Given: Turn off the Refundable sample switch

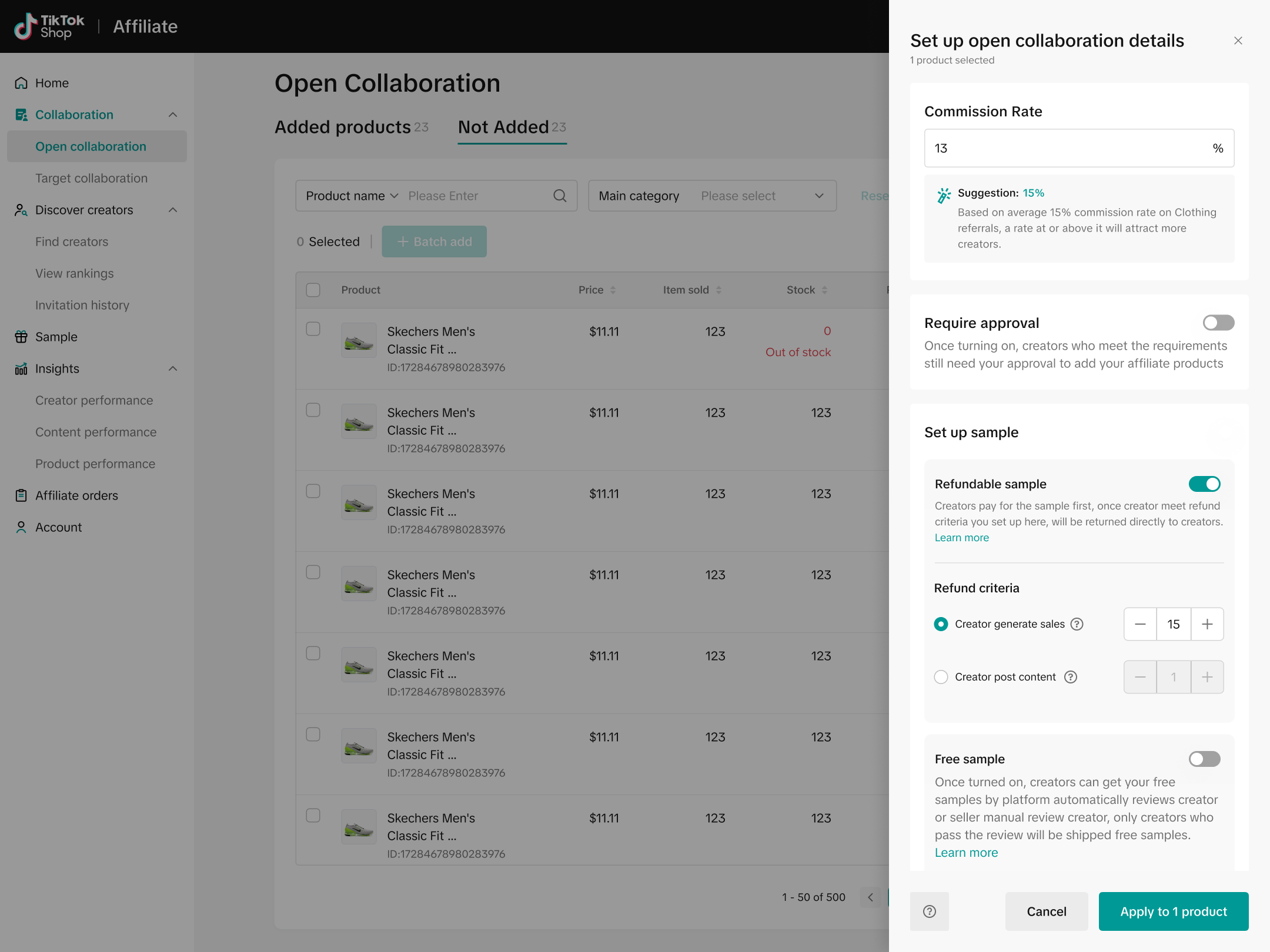Looking at the screenshot, I should (1204, 484).
